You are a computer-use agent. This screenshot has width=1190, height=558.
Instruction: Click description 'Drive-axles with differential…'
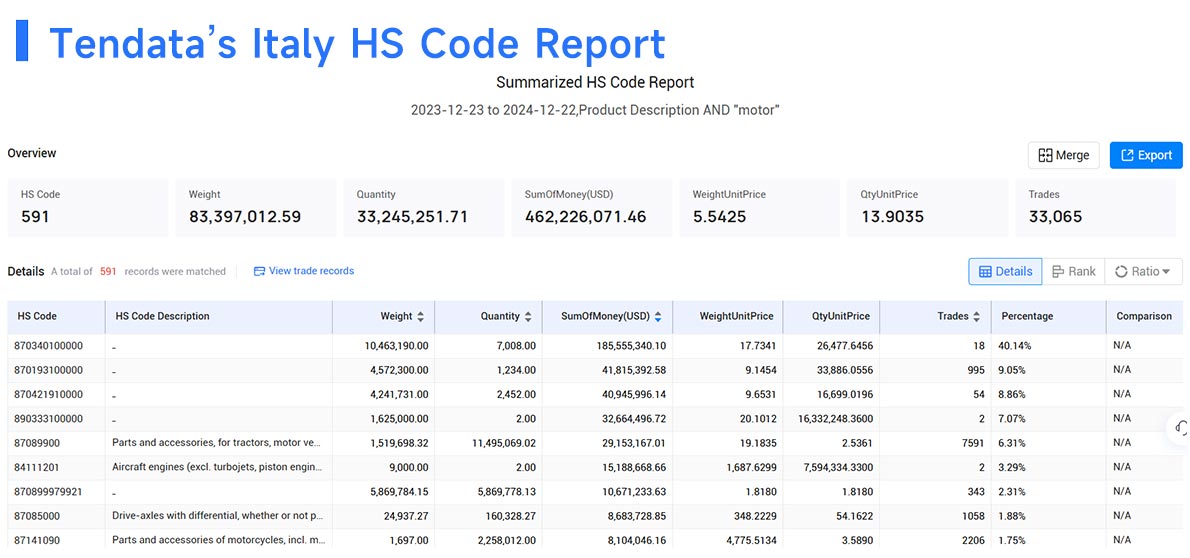click(219, 515)
